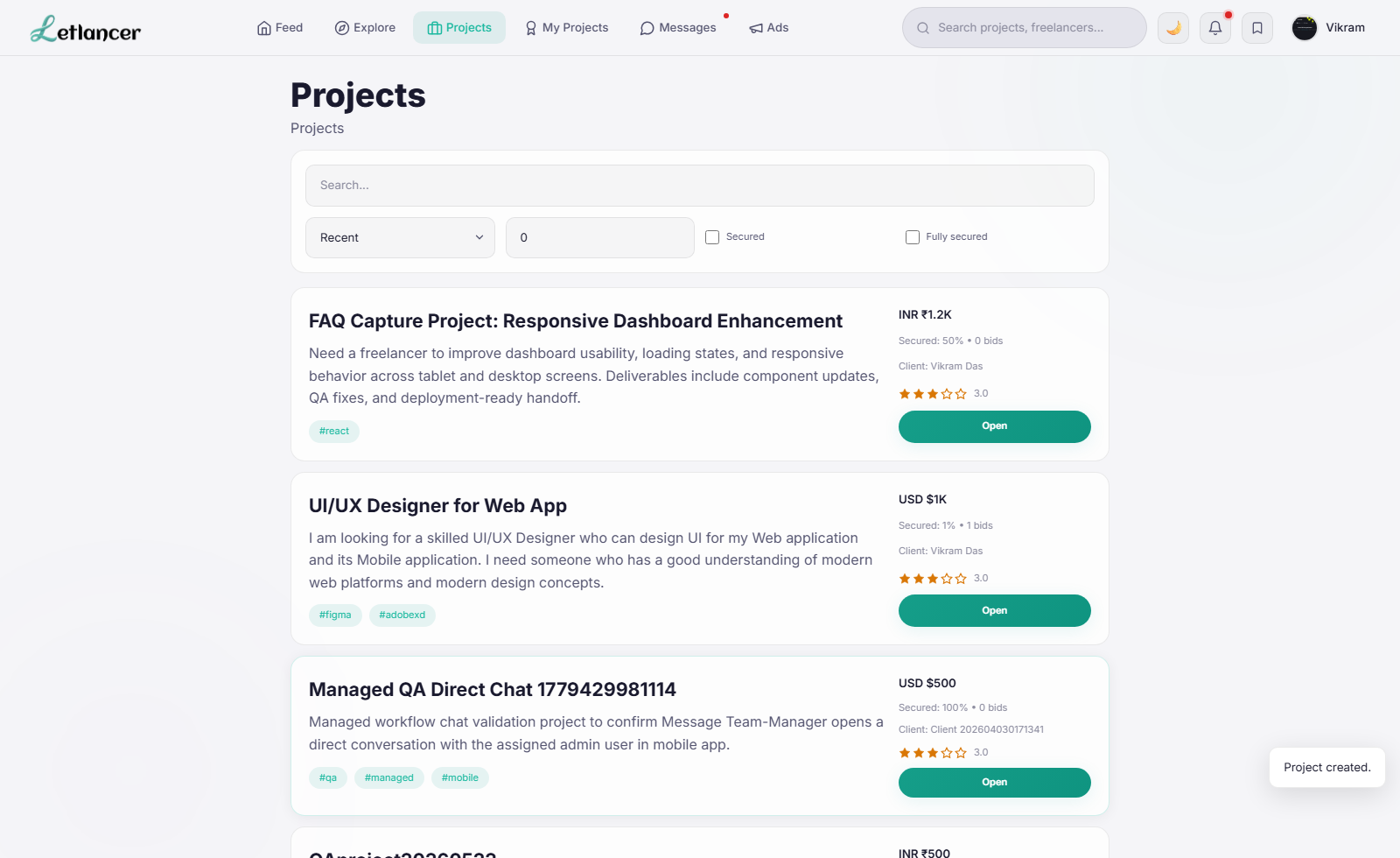Open the Managed QA Direct Chat button
Image resolution: width=1400 pixels, height=858 pixels.
tap(995, 783)
